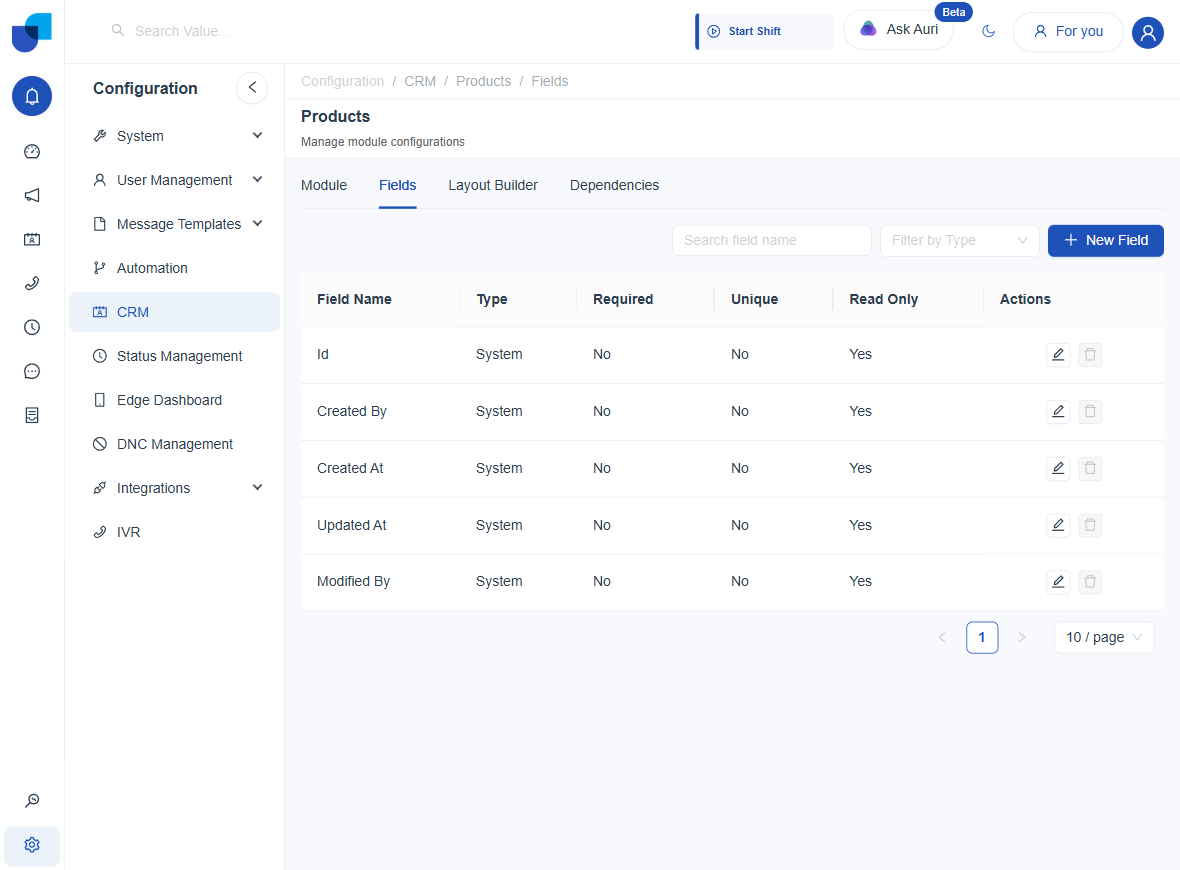The width and height of the screenshot is (1180, 870).
Task: Click the app logo in top-left corner
Action: [32, 32]
